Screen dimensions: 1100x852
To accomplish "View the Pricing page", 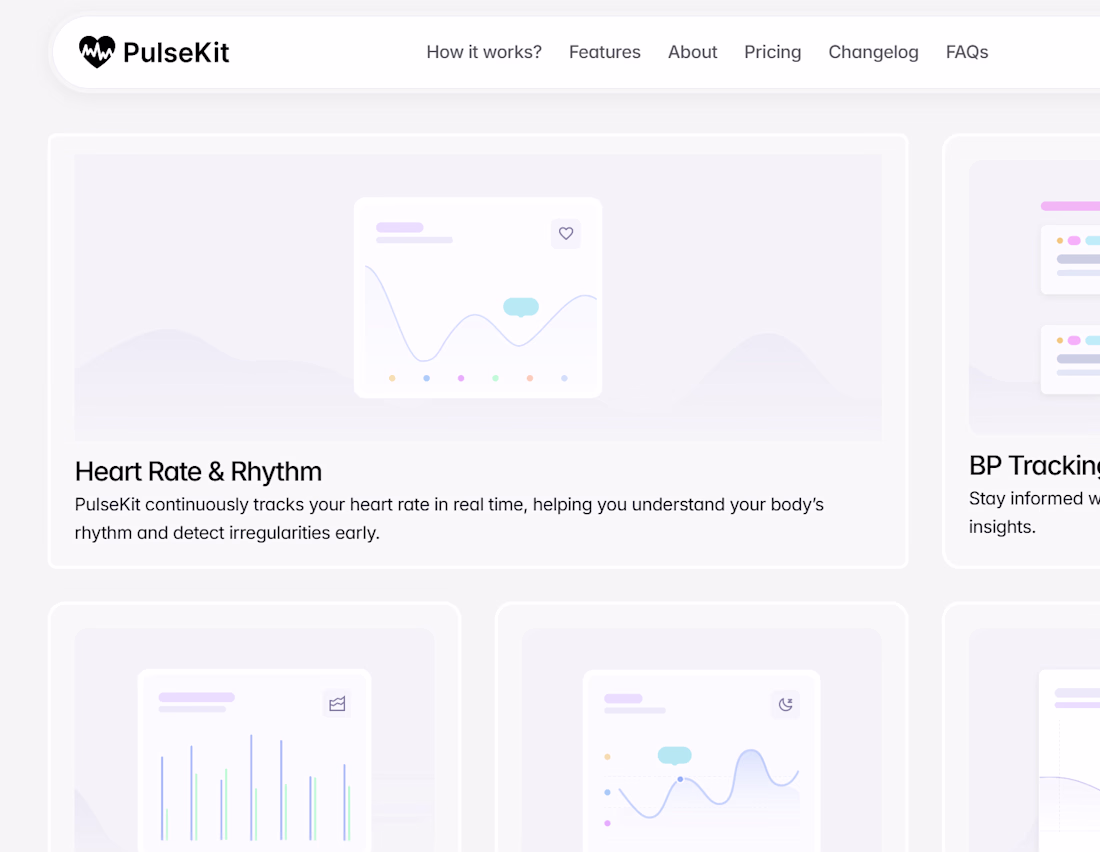I will [x=773, y=52].
